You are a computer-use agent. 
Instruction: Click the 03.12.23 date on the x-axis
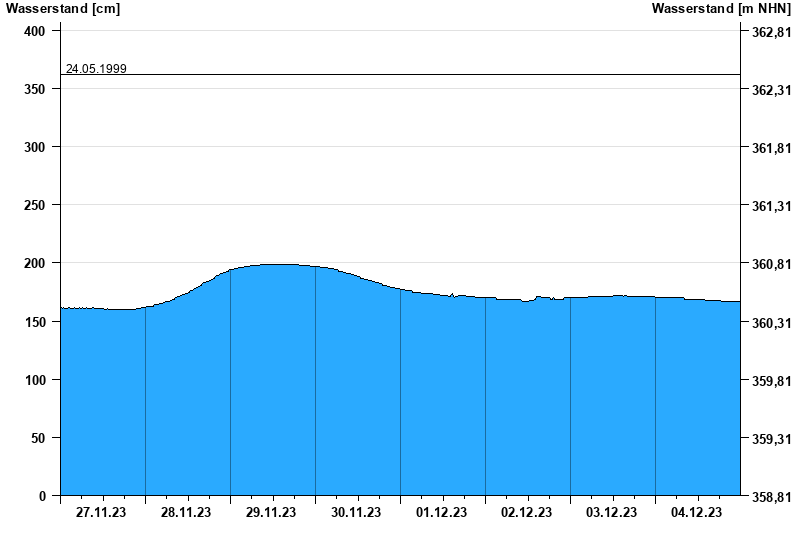coord(612,513)
